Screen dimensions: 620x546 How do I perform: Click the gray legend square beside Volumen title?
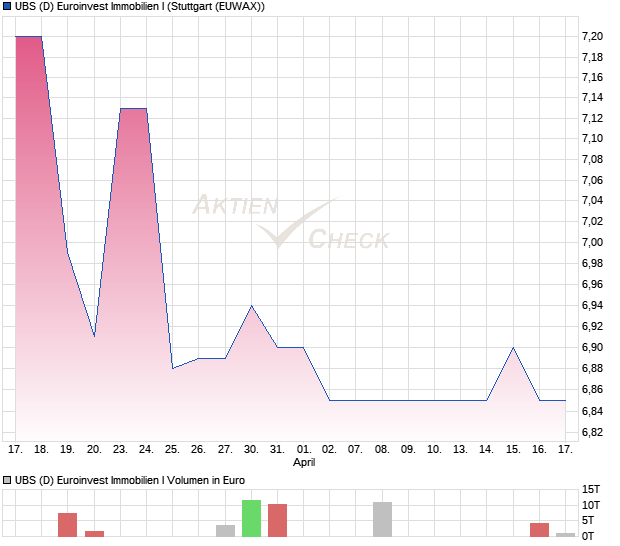coord(7,480)
